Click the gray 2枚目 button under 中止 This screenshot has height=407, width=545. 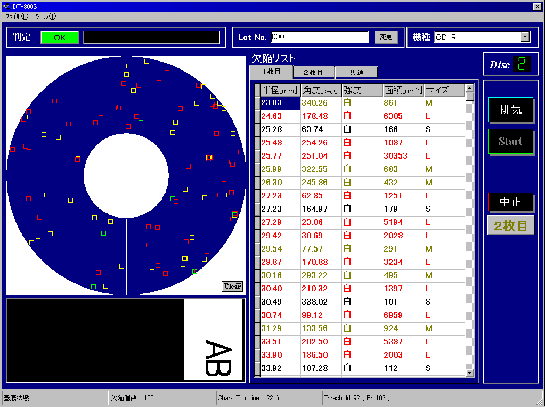coord(511,226)
